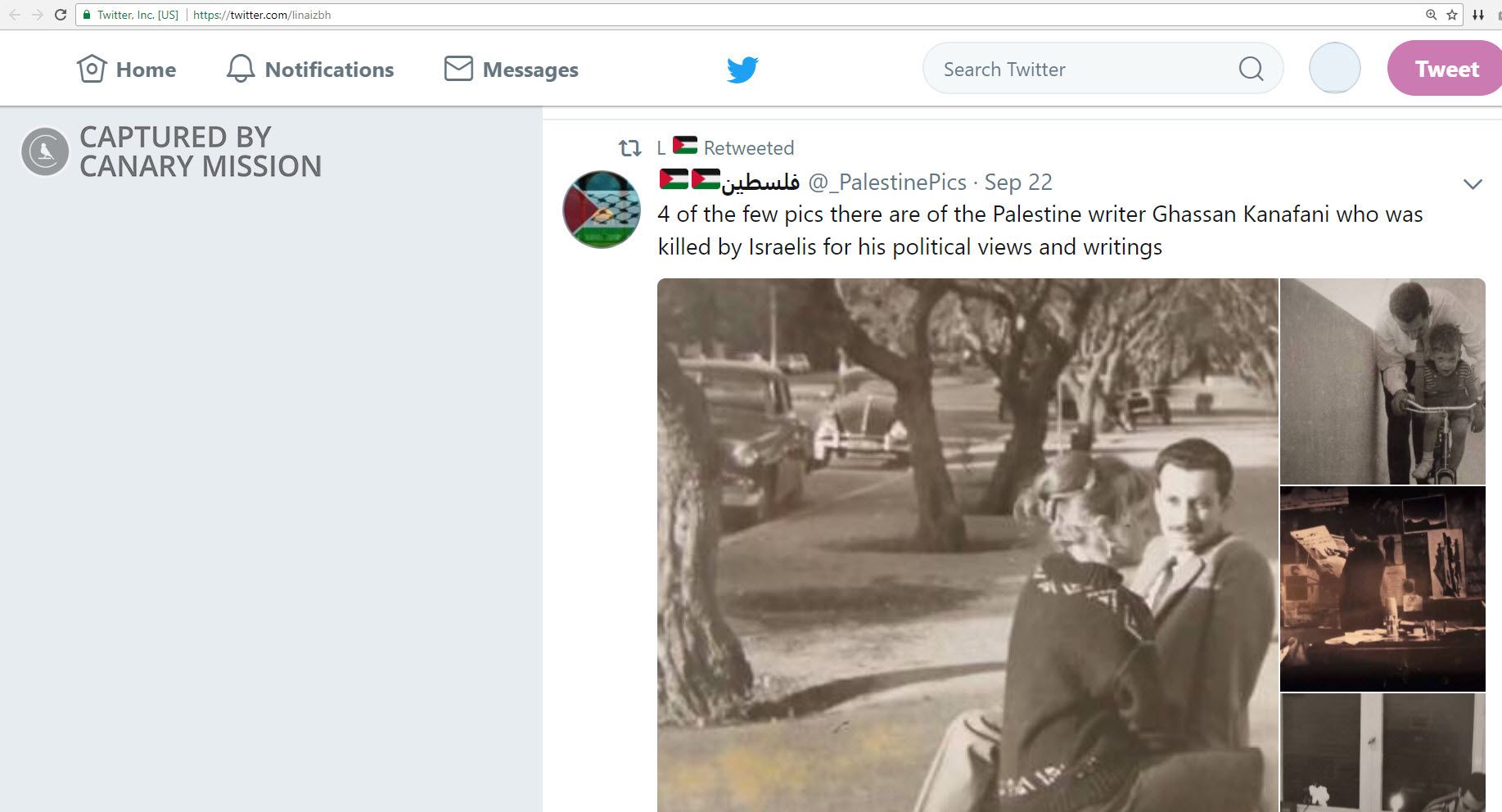Expand the tweet options chevron
Image resolution: width=1502 pixels, height=812 pixels.
(1473, 184)
